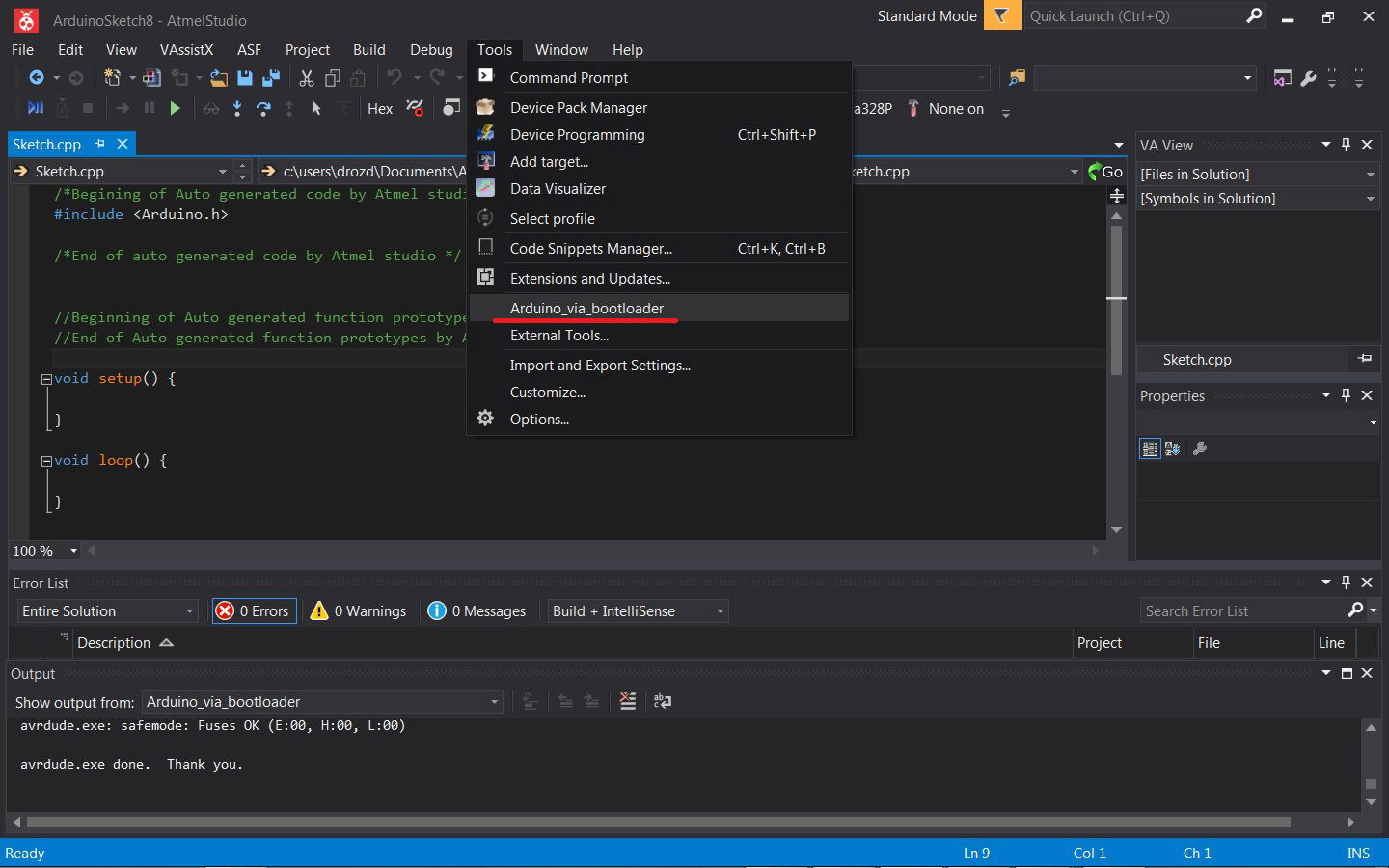
Task: Toggle the 0 Warnings filter
Action: pyautogui.click(x=359, y=610)
